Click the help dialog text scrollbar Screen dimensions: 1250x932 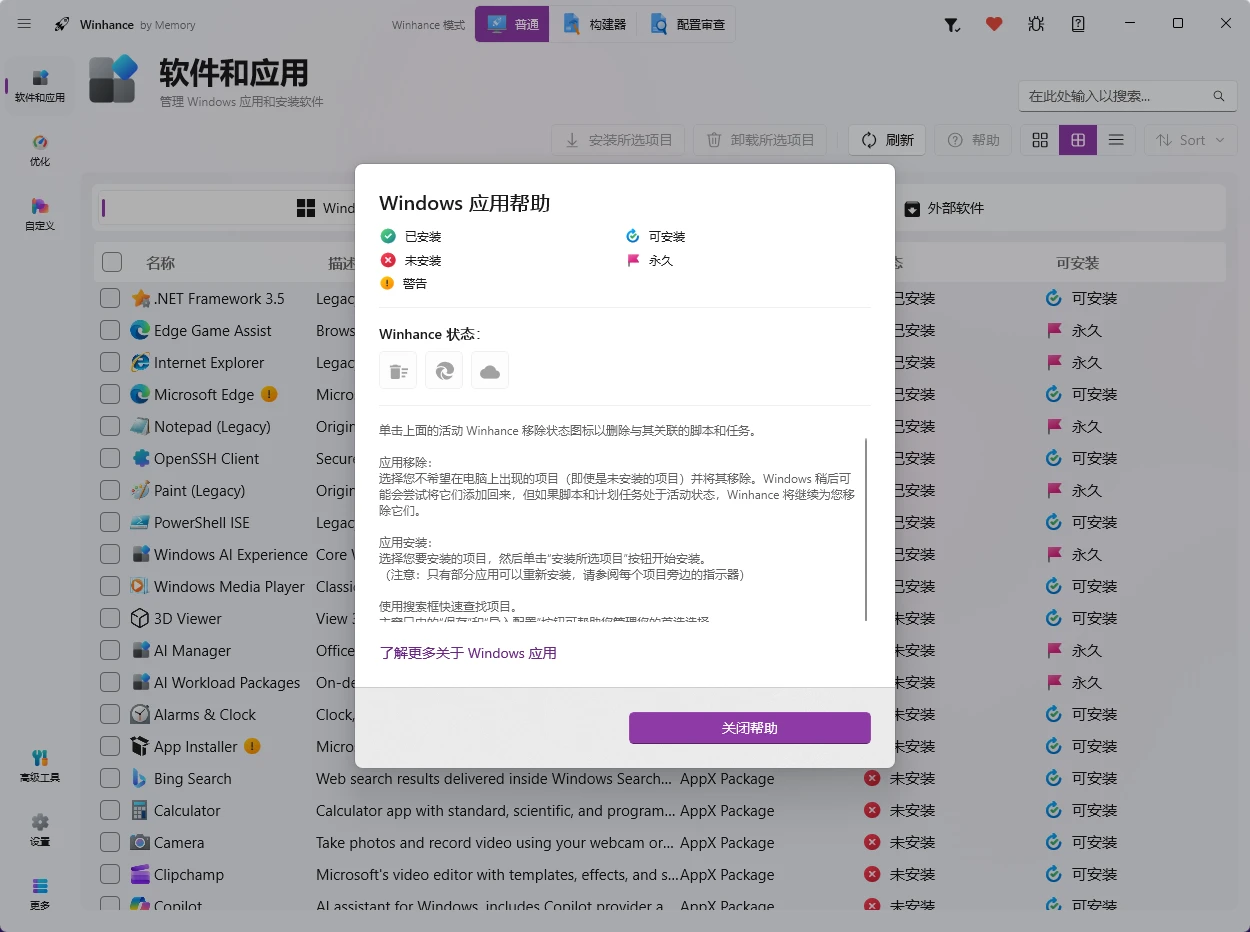866,528
